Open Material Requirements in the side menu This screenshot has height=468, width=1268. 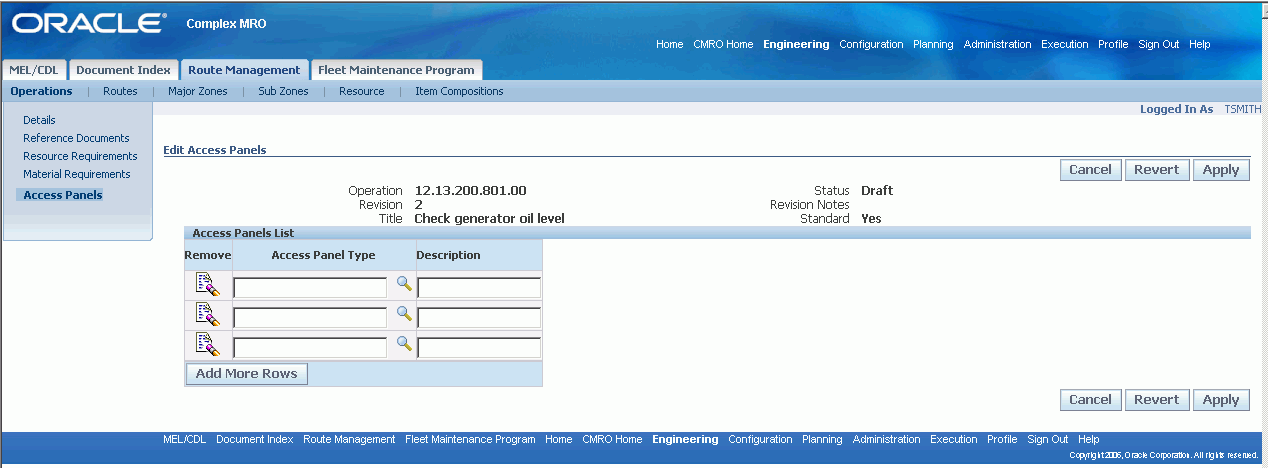click(77, 174)
